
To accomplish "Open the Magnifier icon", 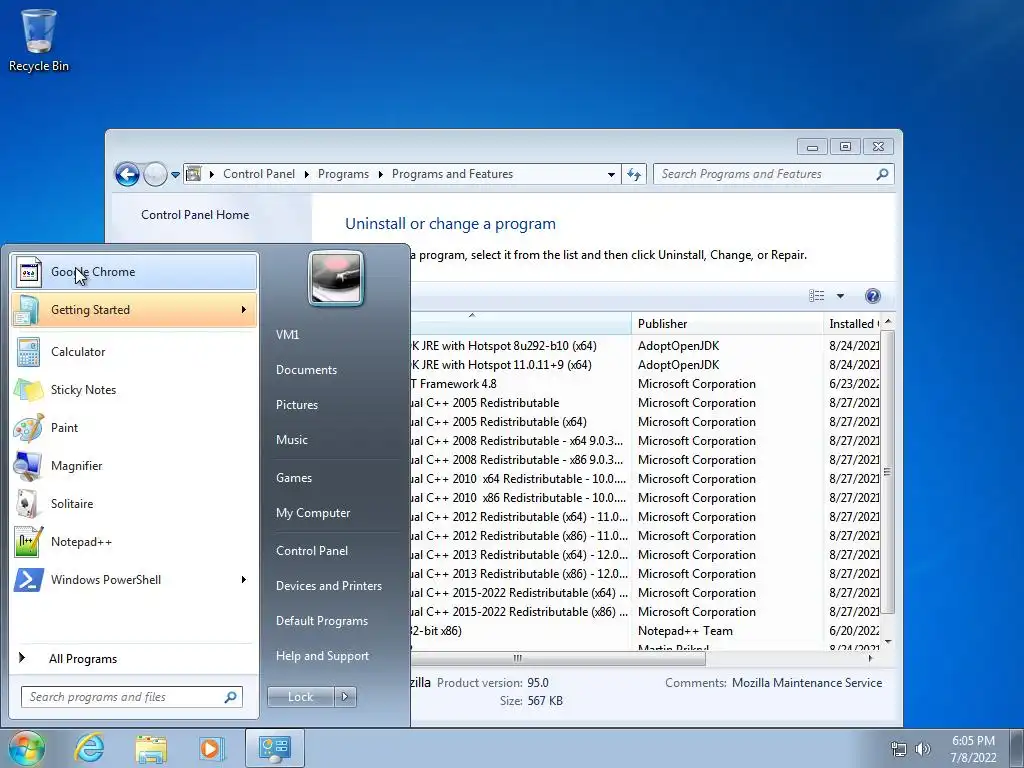I will coord(27,466).
